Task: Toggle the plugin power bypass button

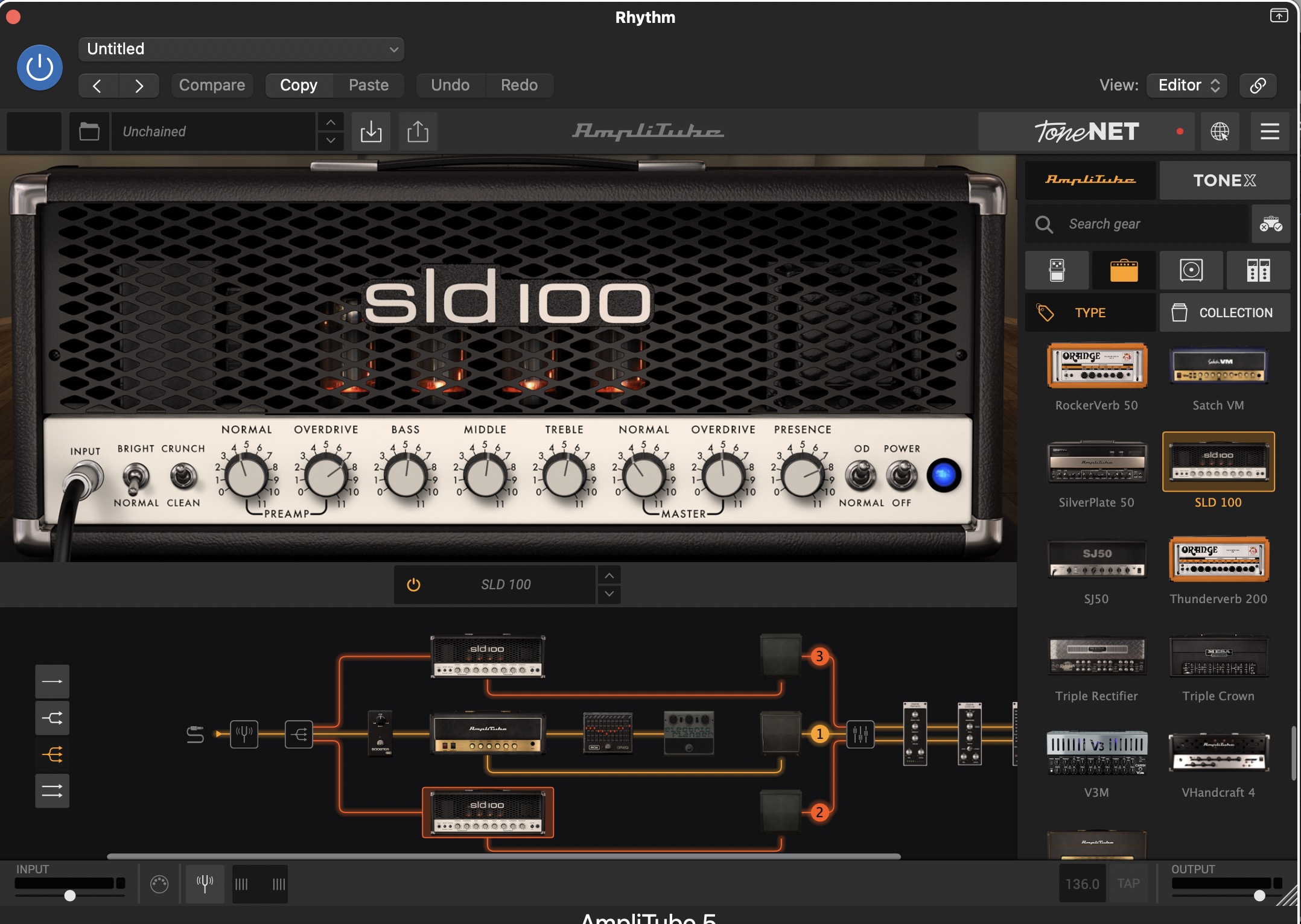Action: point(40,67)
